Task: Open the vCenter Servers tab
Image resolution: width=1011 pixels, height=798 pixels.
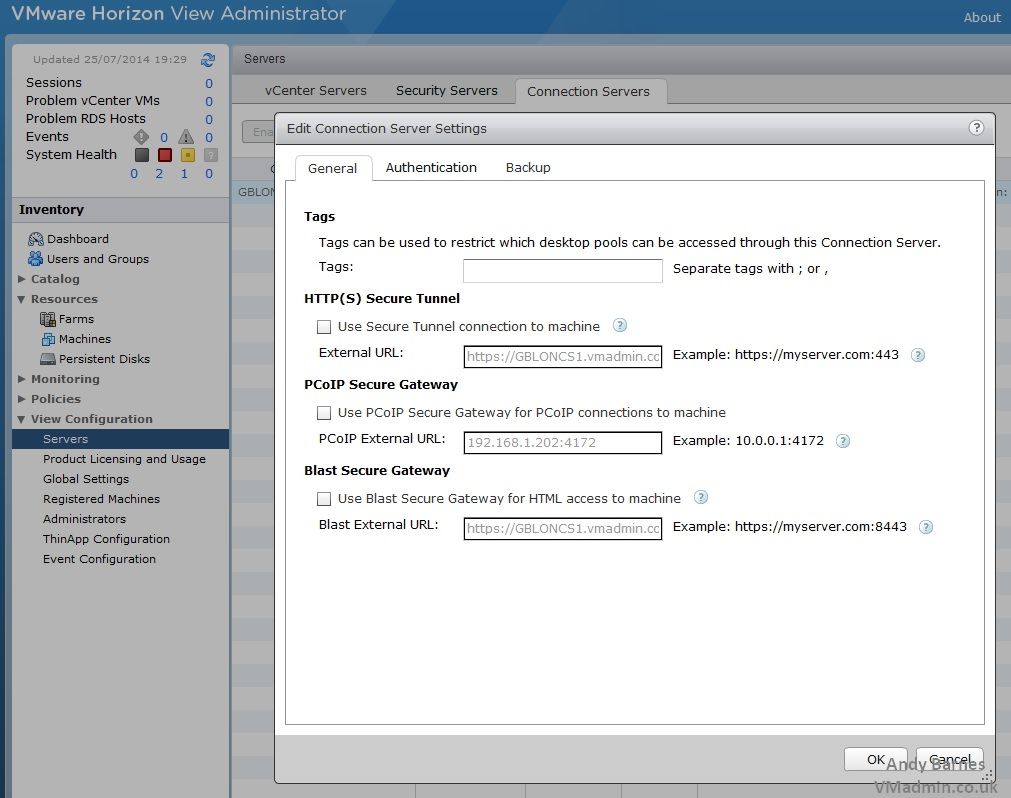Action: point(316,91)
